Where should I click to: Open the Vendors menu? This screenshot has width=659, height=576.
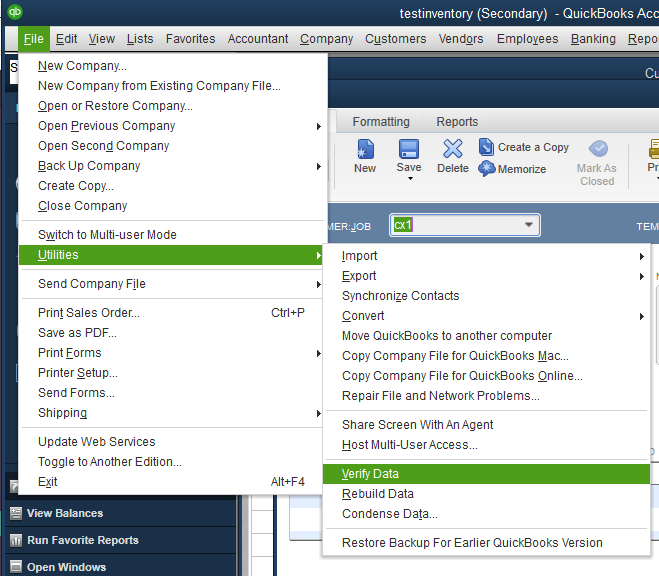[x=461, y=39]
